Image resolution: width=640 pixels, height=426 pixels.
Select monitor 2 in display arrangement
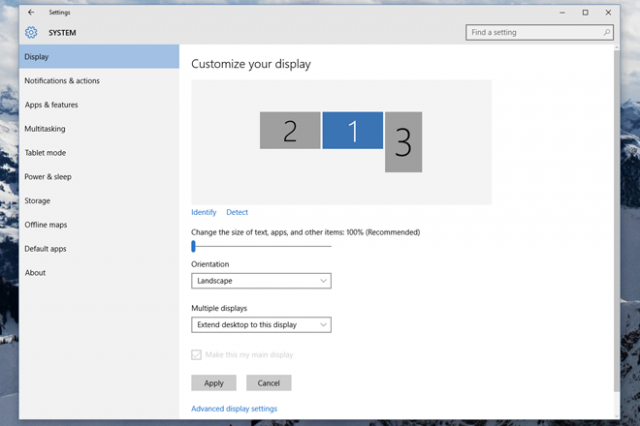[x=290, y=131]
